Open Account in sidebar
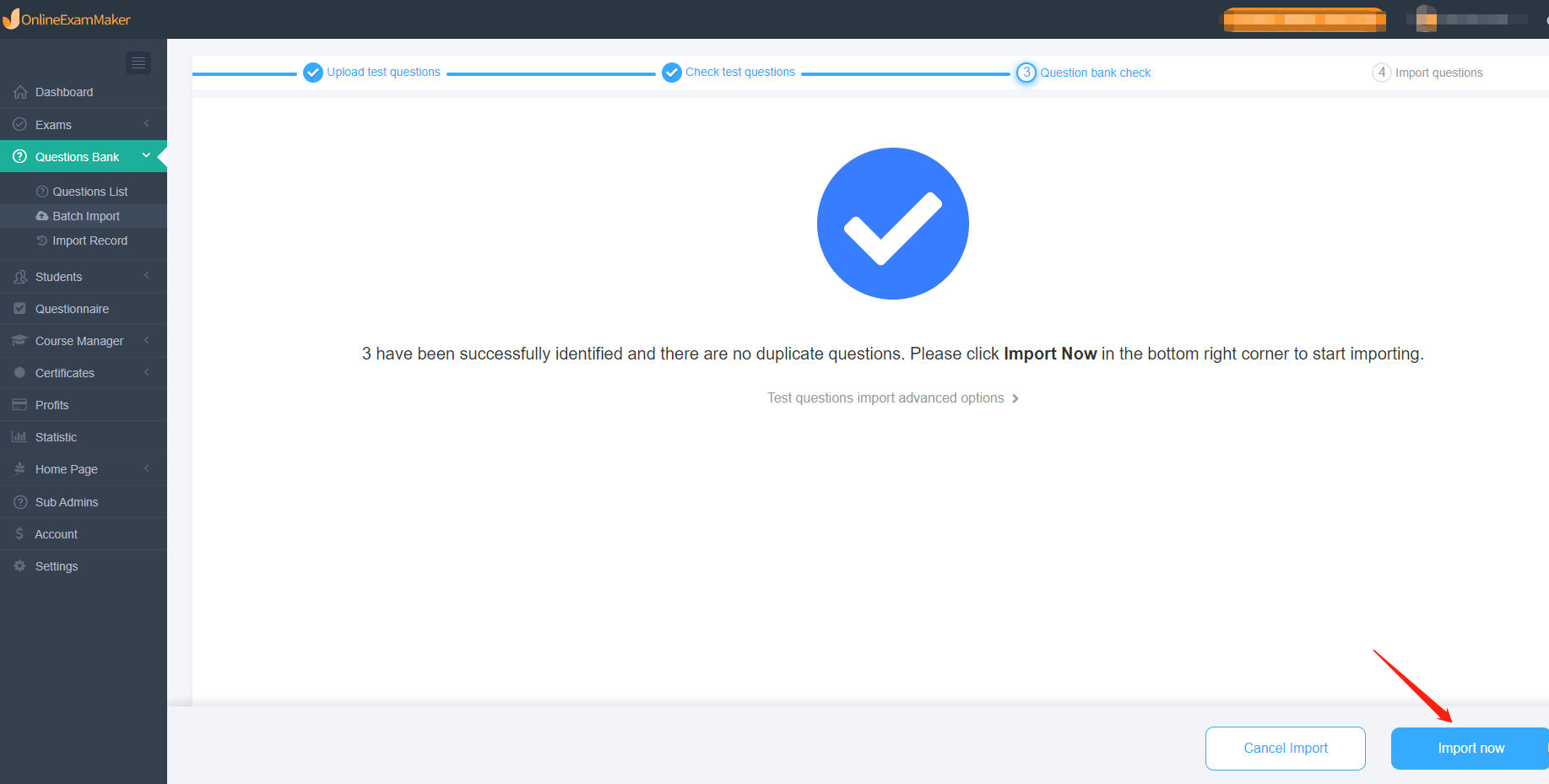Viewport: 1549px width, 784px height. click(x=84, y=534)
